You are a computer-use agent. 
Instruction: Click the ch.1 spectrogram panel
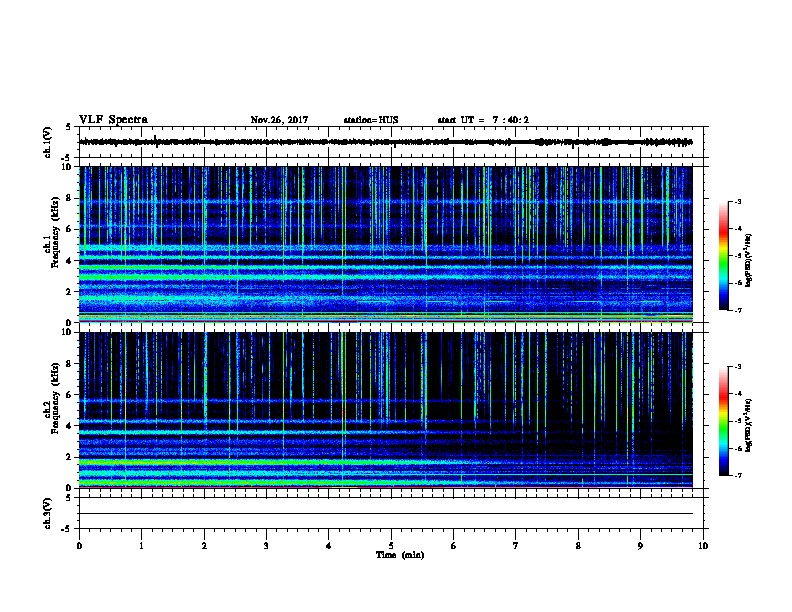pyautogui.click(x=386, y=244)
